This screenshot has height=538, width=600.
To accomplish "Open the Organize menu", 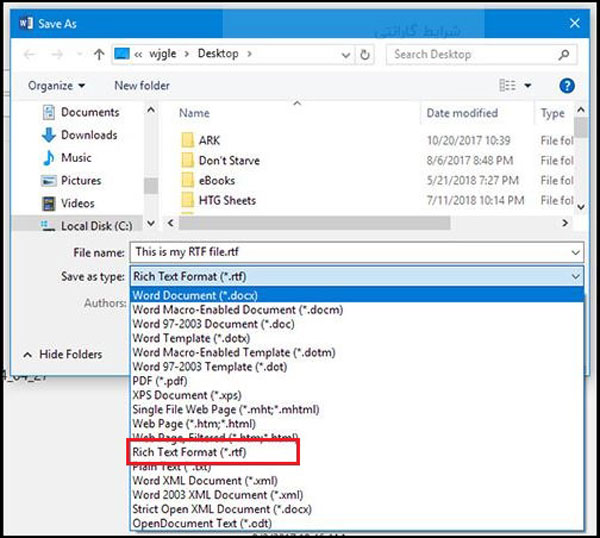I will [56, 85].
